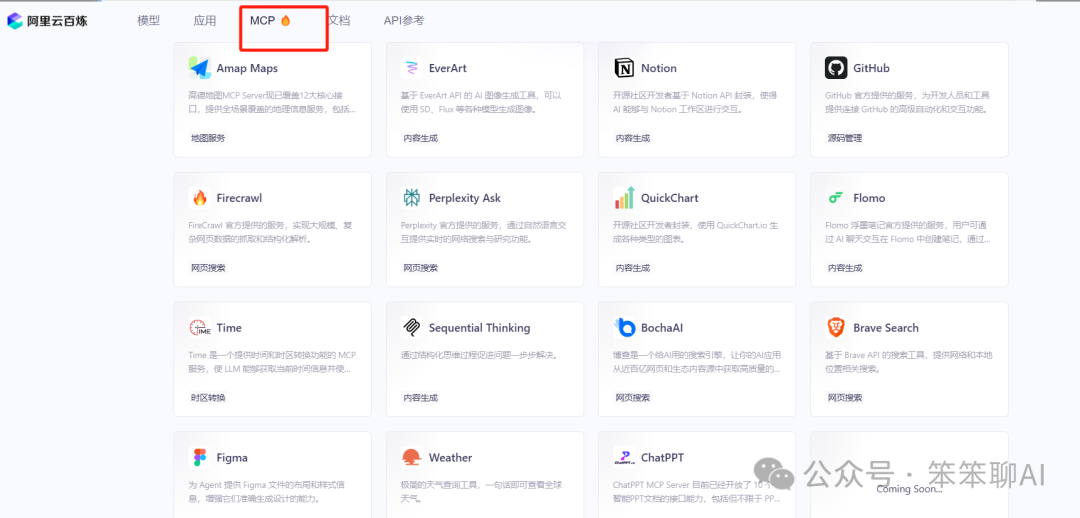Open the Notion card title
The image size is (1080, 518).
(x=658, y=68)
